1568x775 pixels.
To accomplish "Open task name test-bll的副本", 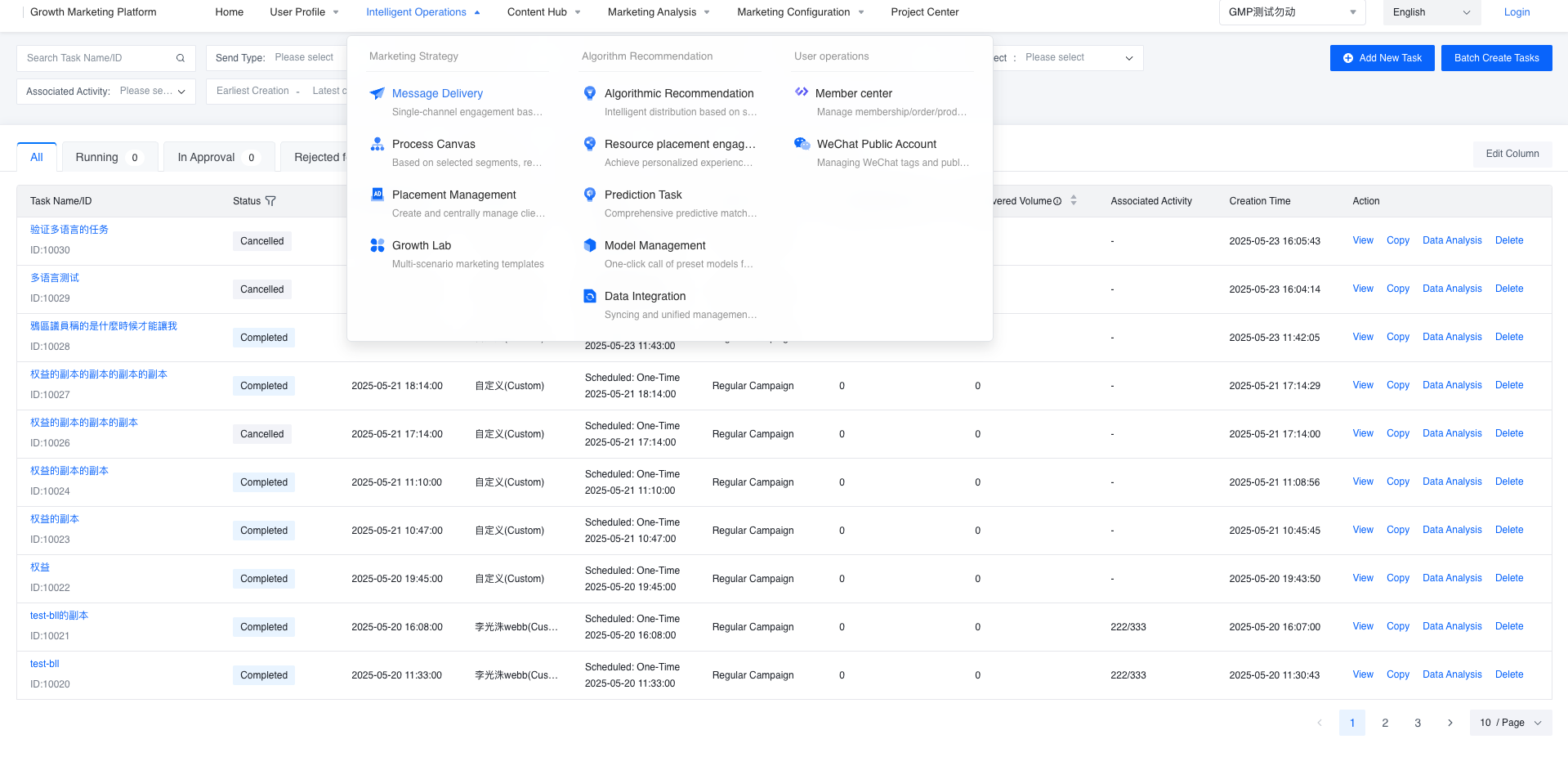I will (59, 616).
